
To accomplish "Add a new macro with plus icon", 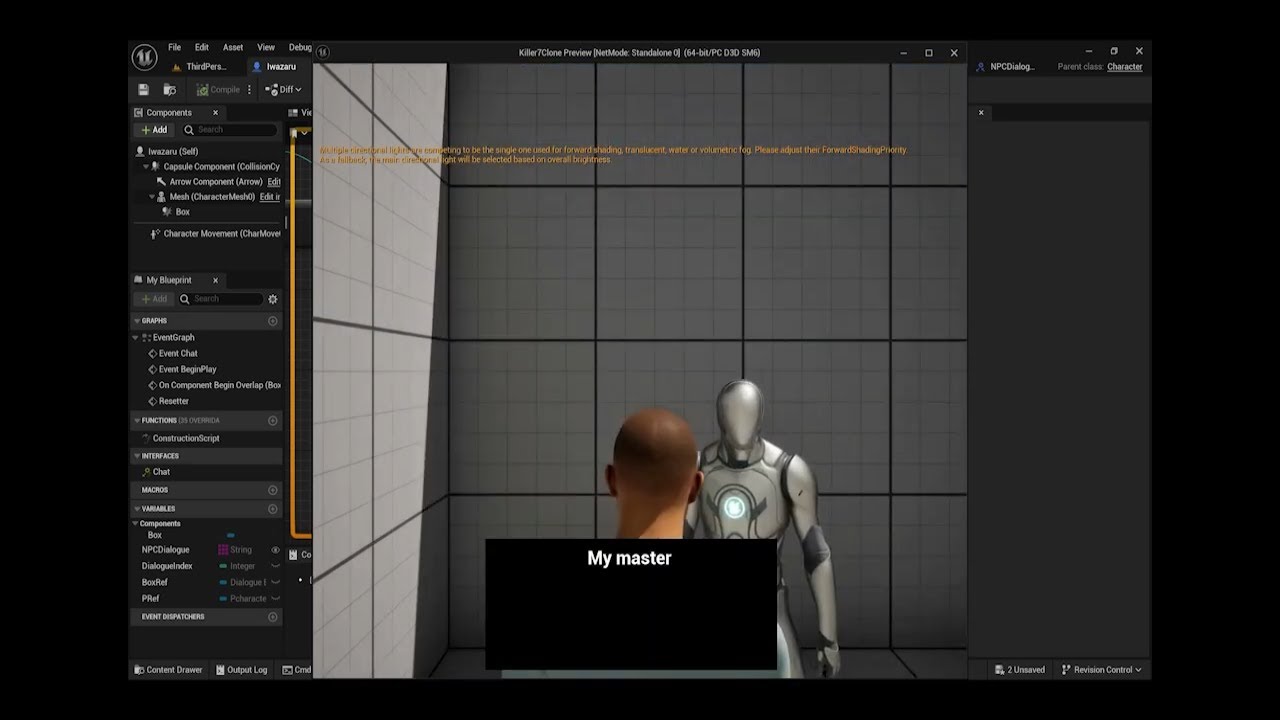I will 273,490.
